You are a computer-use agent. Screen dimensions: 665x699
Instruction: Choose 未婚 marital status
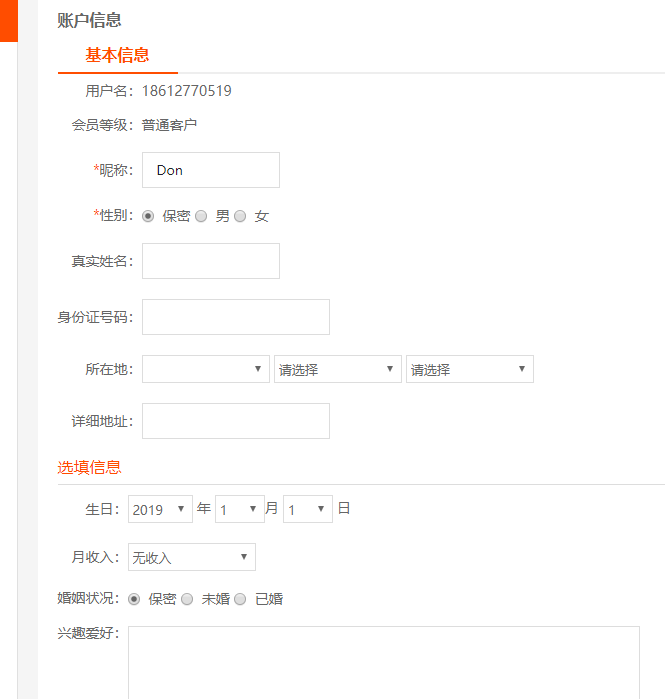pyautogui.click(x=187, y=599)
